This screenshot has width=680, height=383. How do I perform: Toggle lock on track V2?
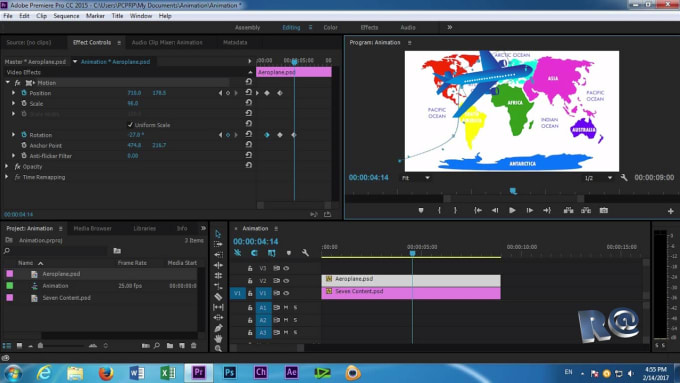pos(250,281)
